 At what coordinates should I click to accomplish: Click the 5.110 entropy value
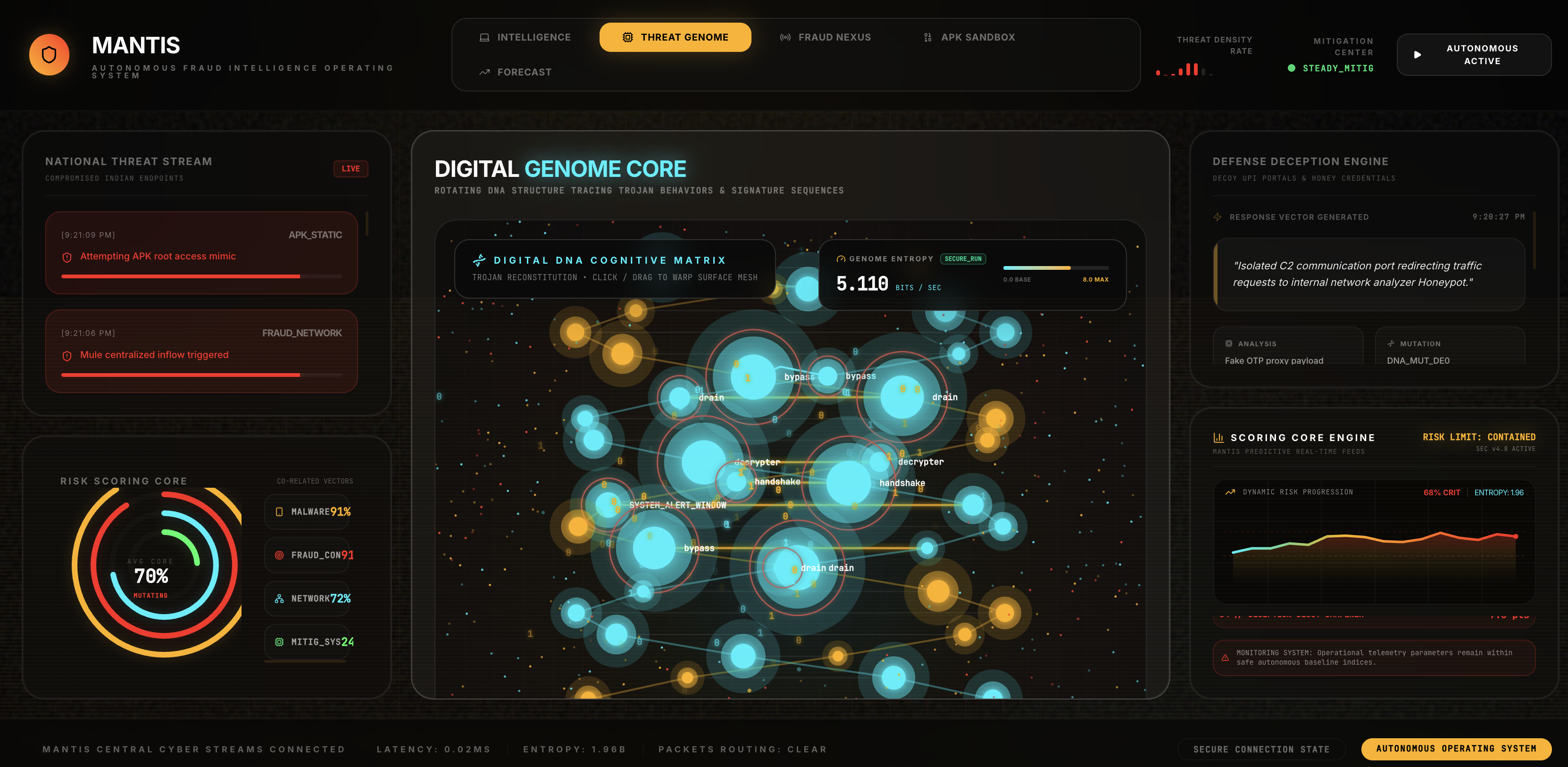point(862,283)
